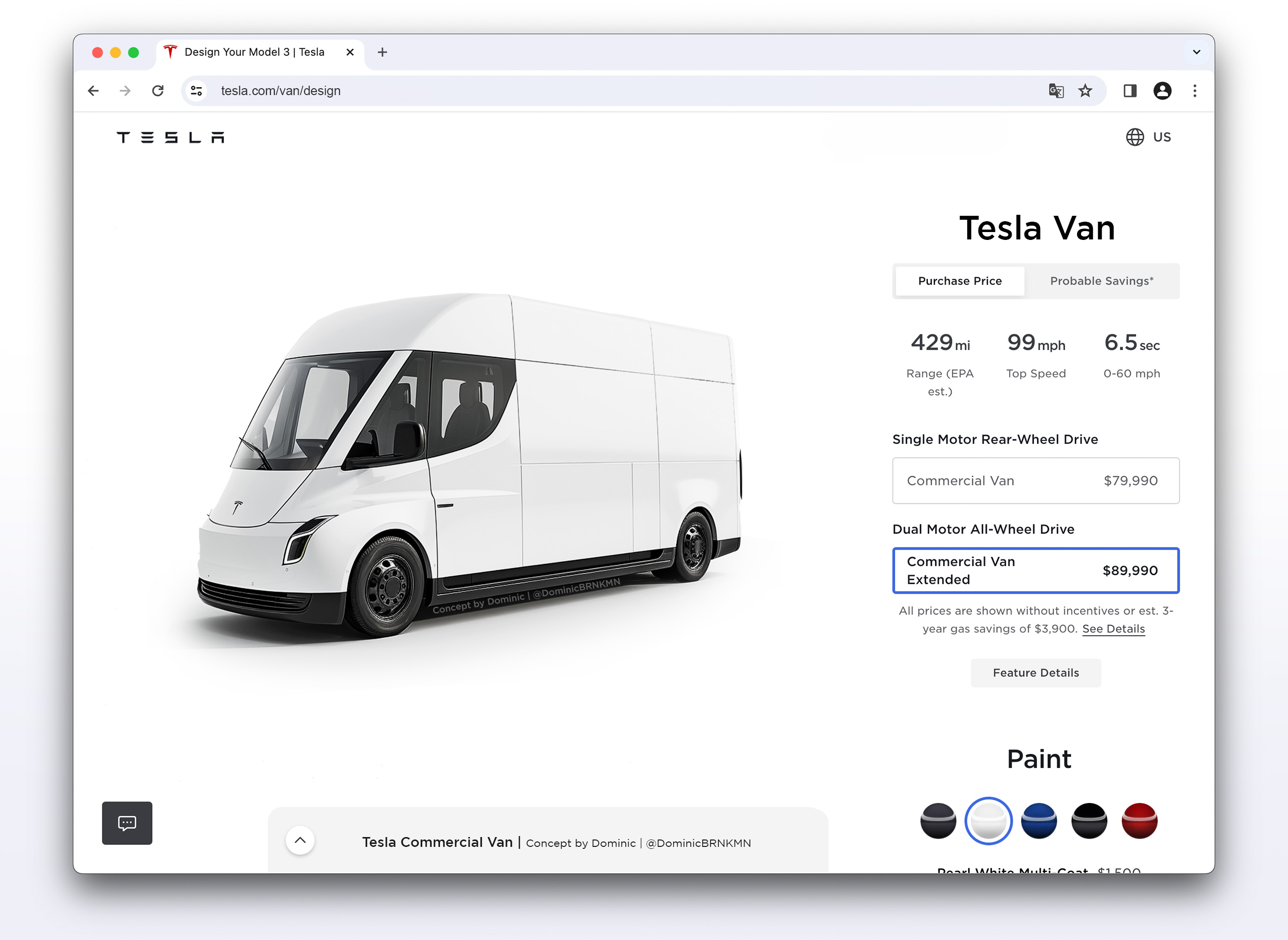Viewport: 1288px width, 940px height.
Task: Open the See Details link
Action: click(1113, 629)
